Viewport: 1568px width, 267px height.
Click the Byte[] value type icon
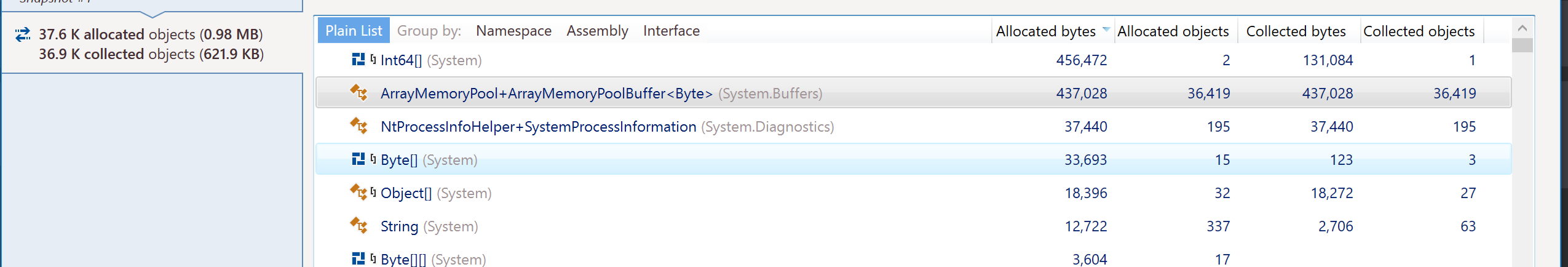[x=358, y=159]
